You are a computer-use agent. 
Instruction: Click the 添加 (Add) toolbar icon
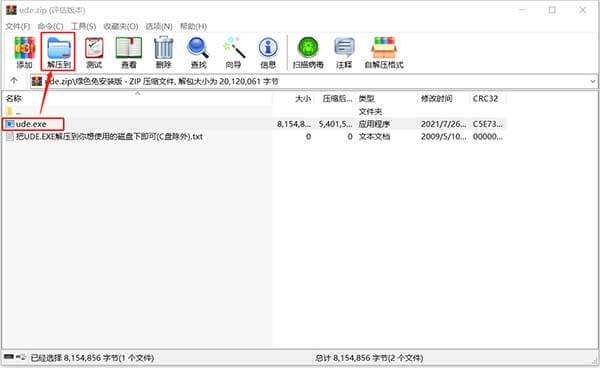coord(24,52)
